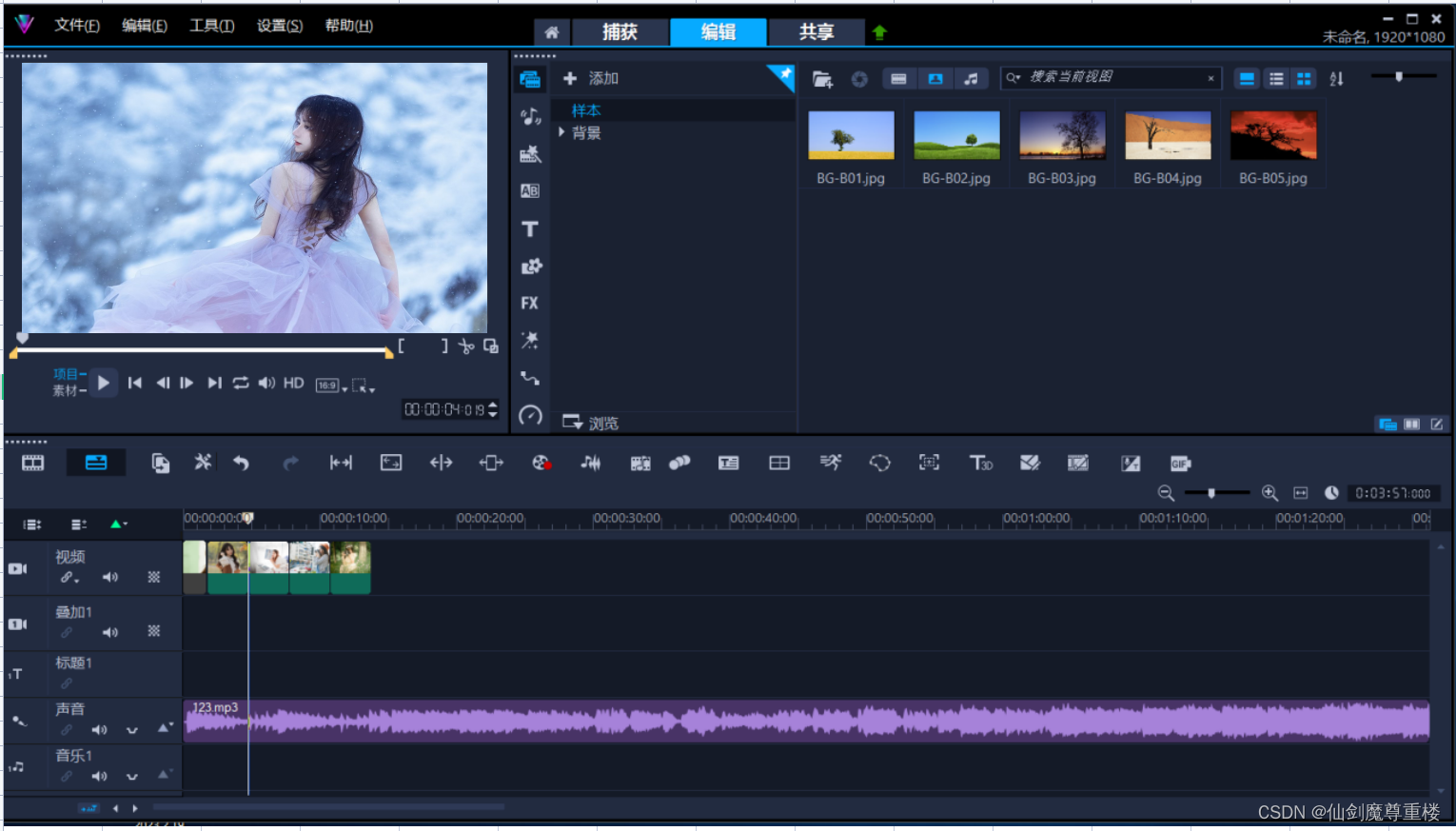
Task: Open the GIF creator tool
Action: 1180,464
